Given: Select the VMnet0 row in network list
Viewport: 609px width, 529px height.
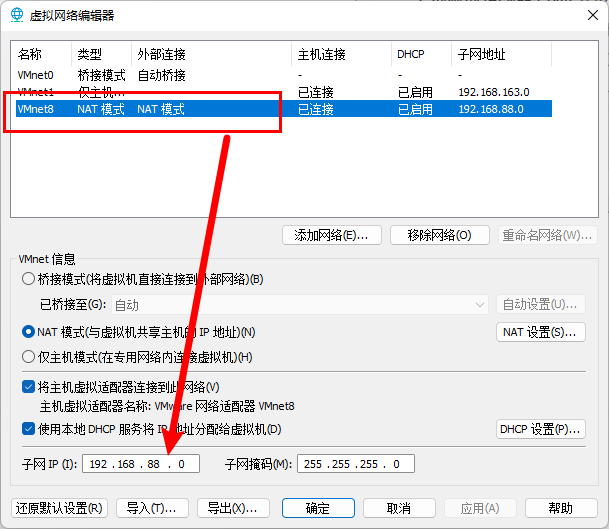Looking at the screenshot, I should pos(36,75).
